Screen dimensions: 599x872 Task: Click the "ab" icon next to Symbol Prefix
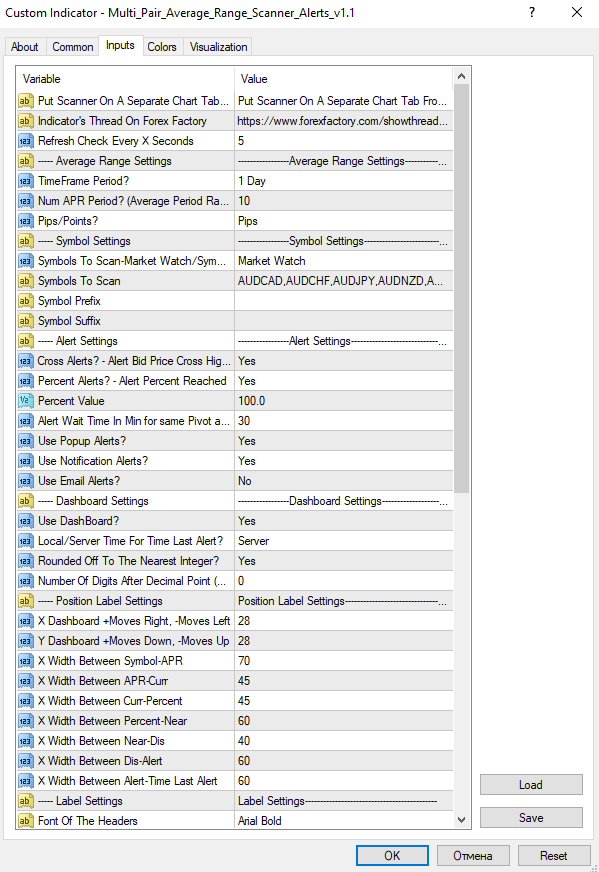(x=23, y=301)
